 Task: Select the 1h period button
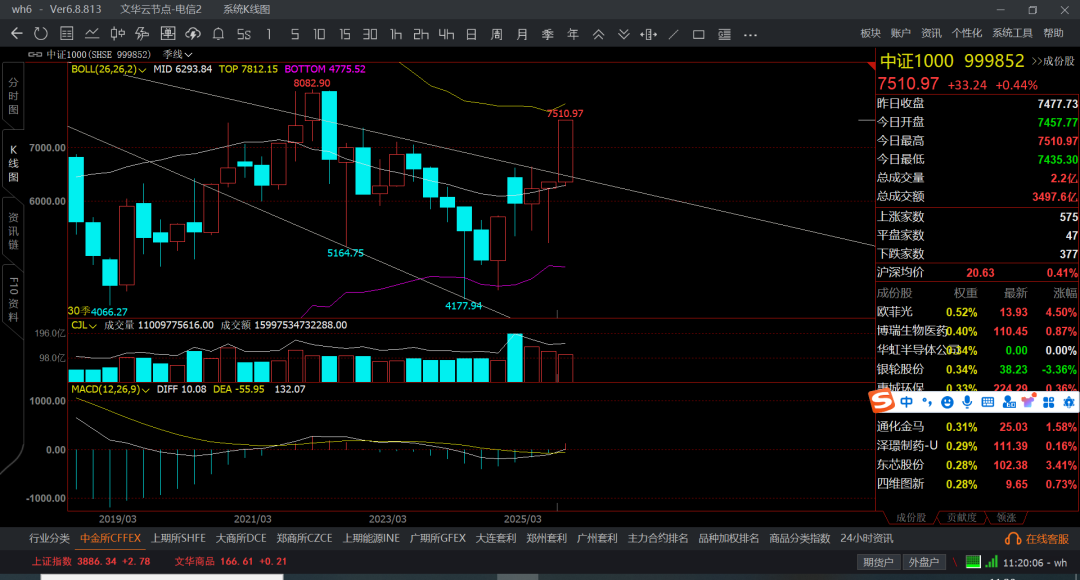(396, 34)
